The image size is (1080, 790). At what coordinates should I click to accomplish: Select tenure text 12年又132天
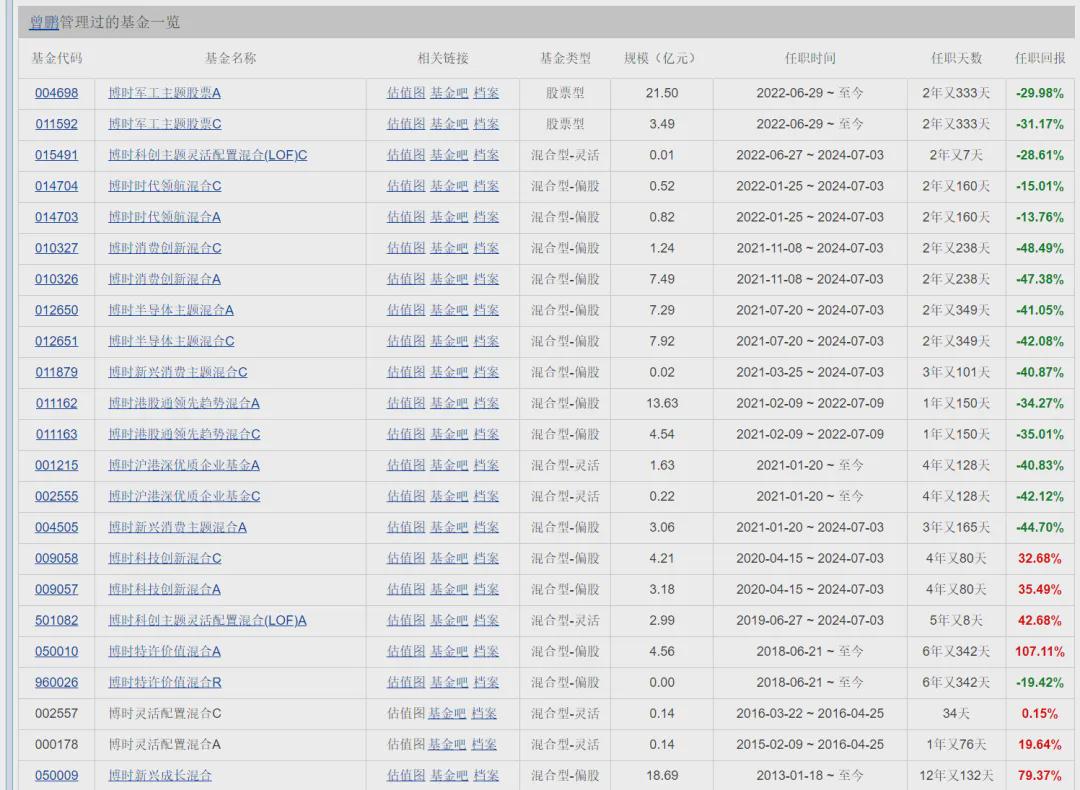956,775
